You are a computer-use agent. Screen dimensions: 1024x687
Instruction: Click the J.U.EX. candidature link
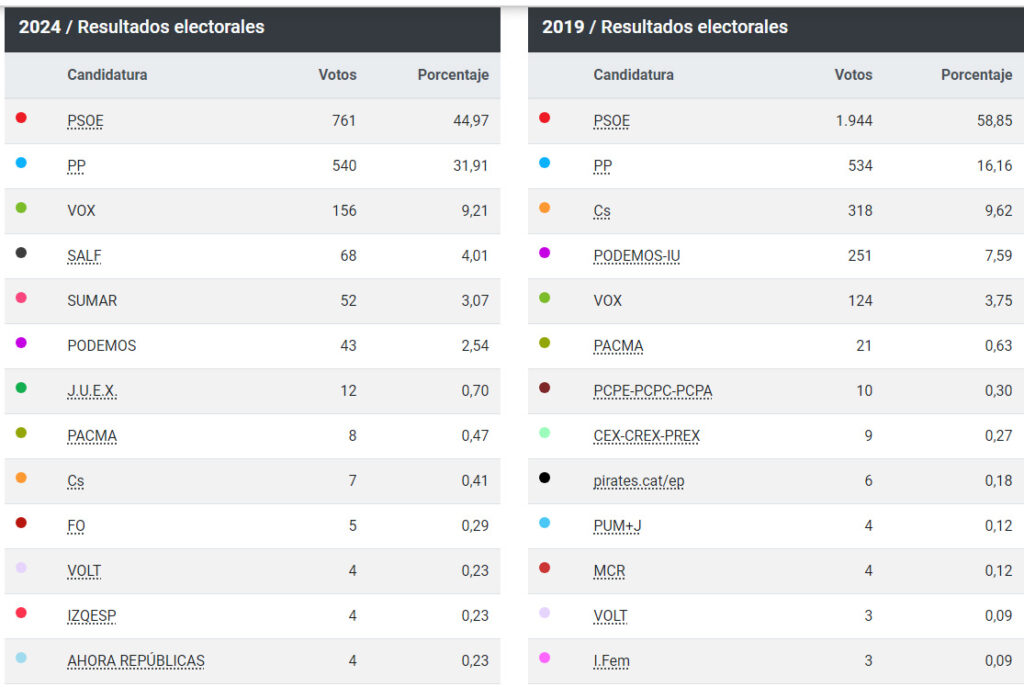tap(92, 391)
